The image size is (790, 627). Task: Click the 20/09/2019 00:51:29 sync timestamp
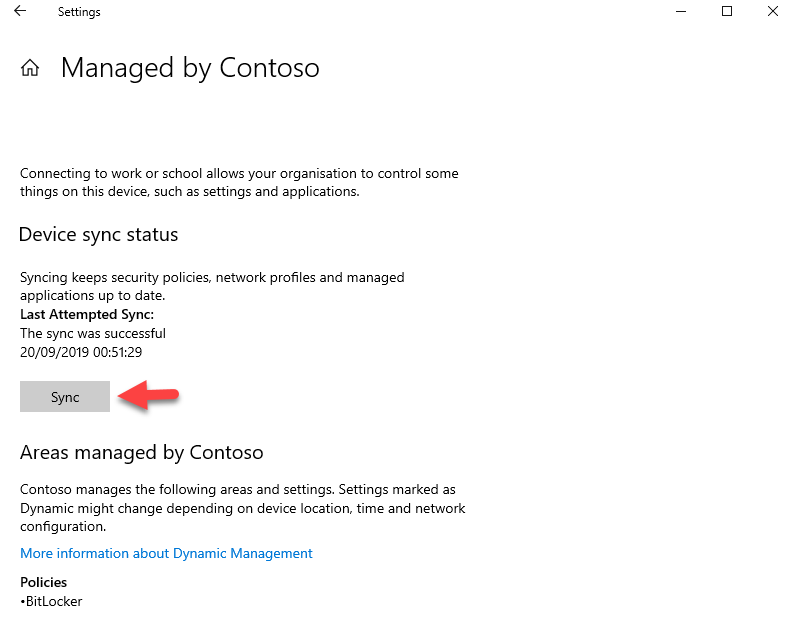coord(81,352)
